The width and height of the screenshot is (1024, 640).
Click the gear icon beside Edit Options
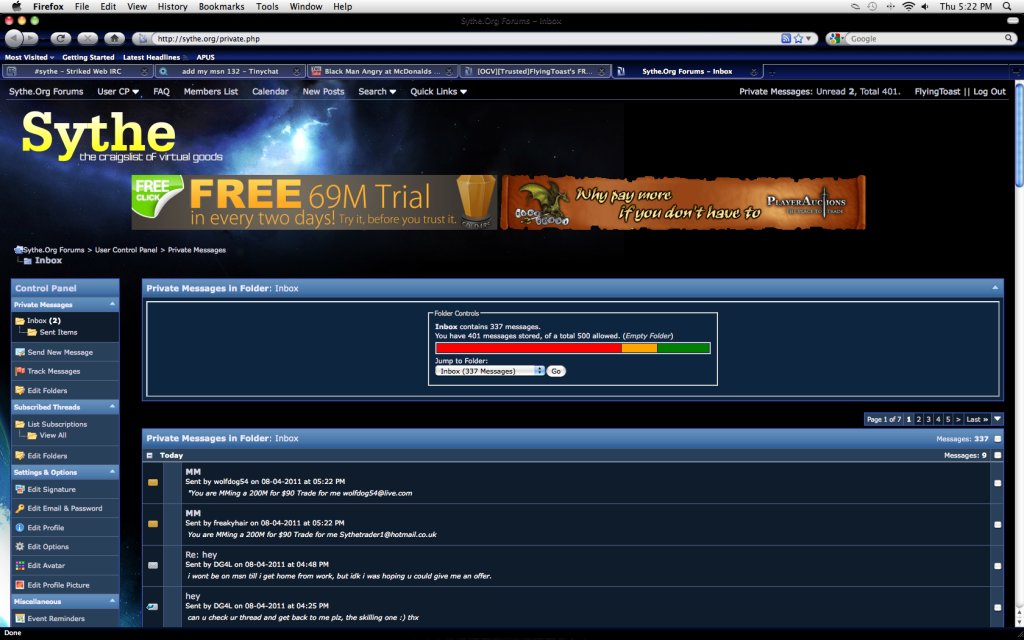pyautogui.click(x=20, y=547)
